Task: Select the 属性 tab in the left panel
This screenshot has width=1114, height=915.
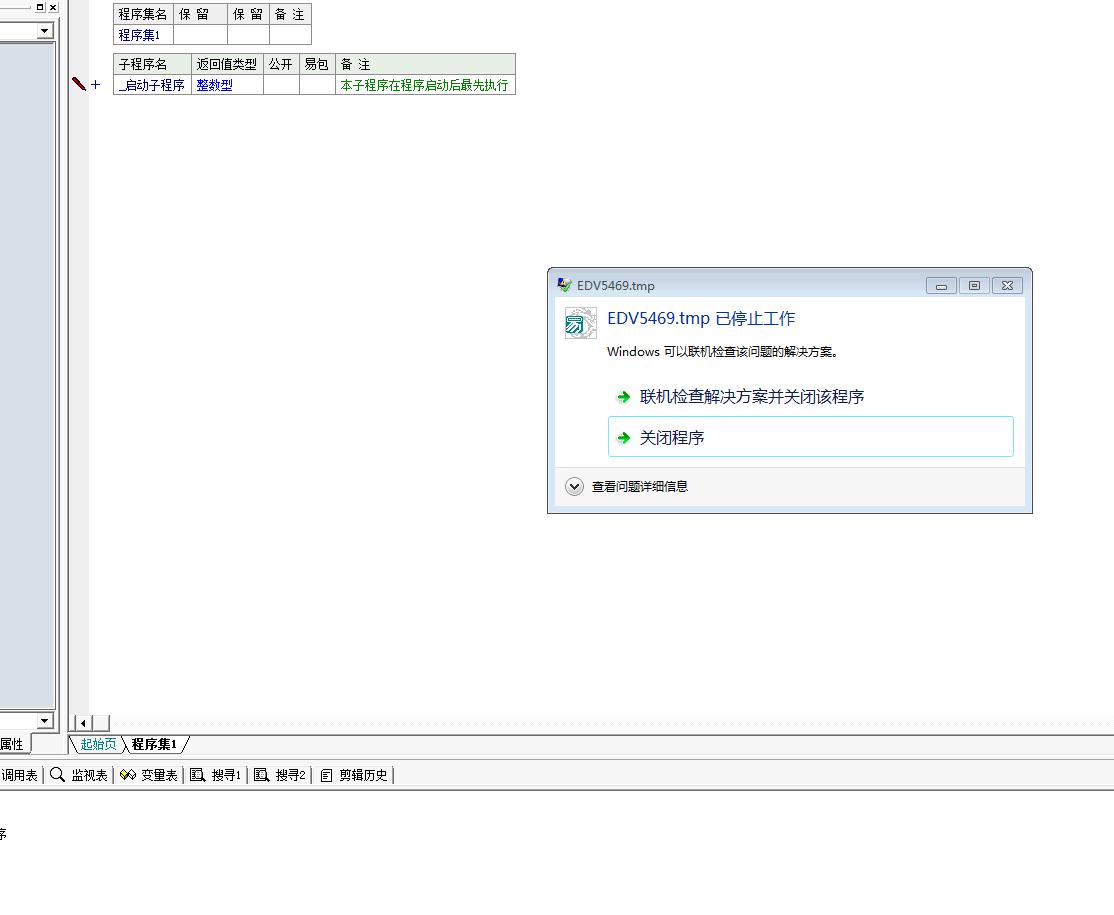Action: click(x=11, y=744)
